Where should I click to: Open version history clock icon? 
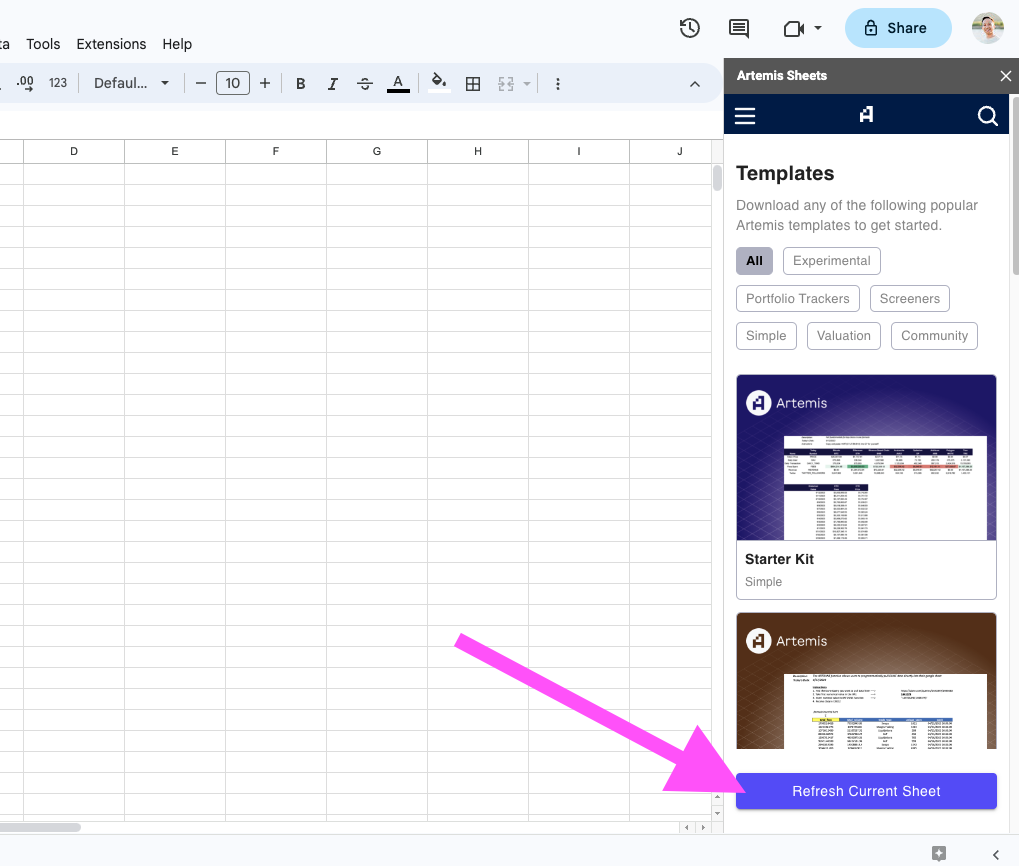tap(690, 28)
